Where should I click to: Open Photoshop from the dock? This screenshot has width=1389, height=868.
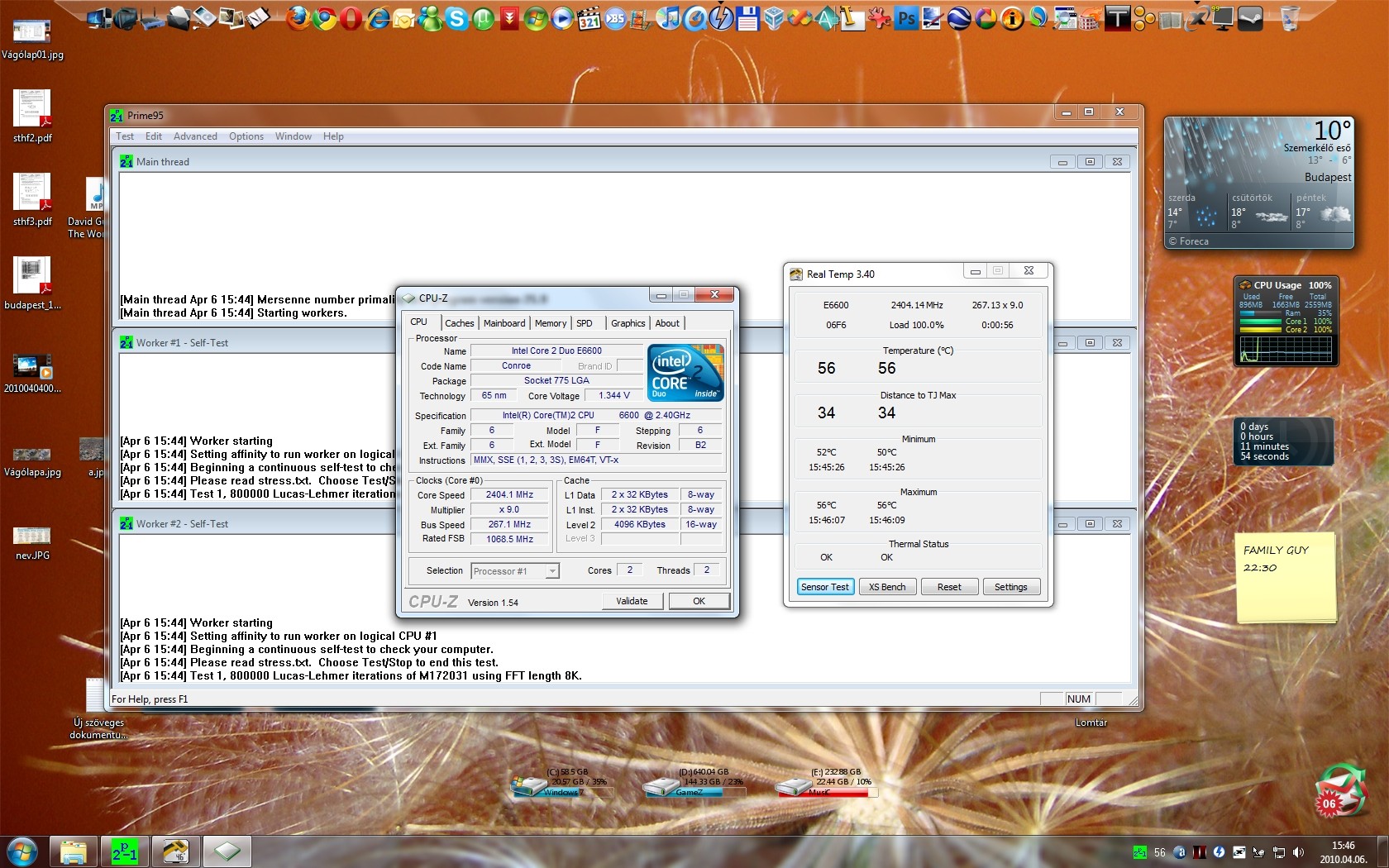pos(906,17)
